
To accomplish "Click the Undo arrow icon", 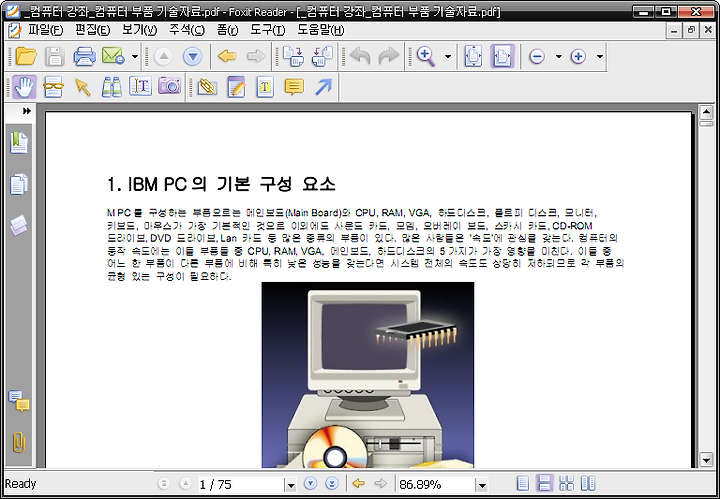I will pos(360,56).
